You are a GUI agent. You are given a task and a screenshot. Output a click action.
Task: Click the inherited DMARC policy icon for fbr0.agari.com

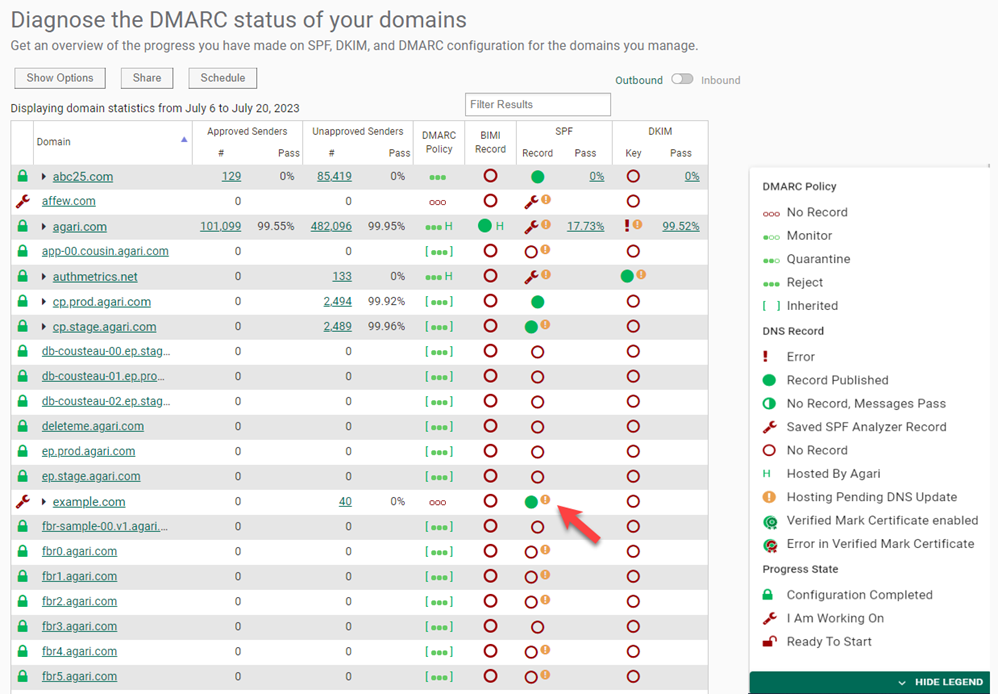click(439, 552)
